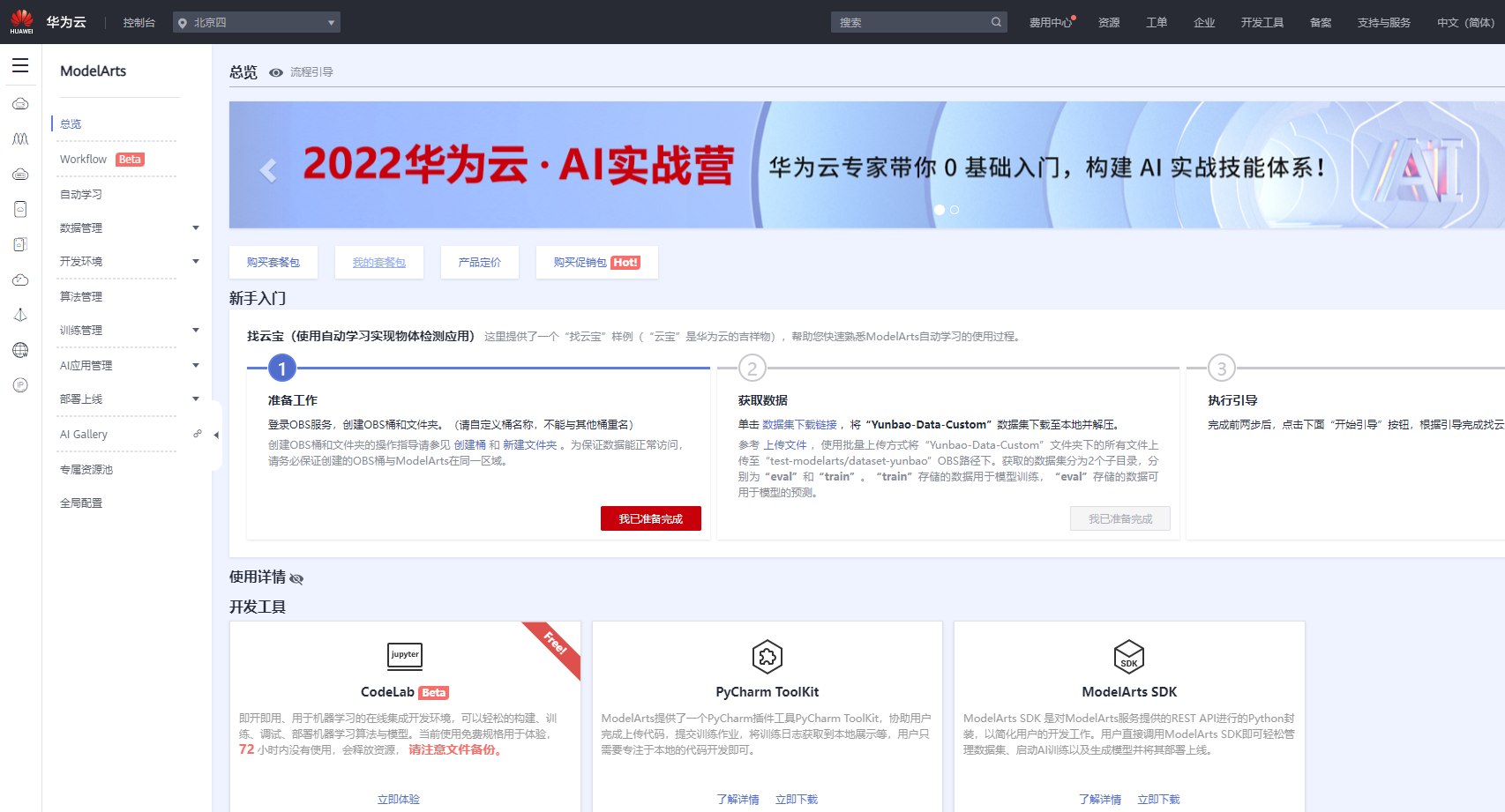
Task: Click the wave-shaped icon in the left rail
Action: [20, 138]
